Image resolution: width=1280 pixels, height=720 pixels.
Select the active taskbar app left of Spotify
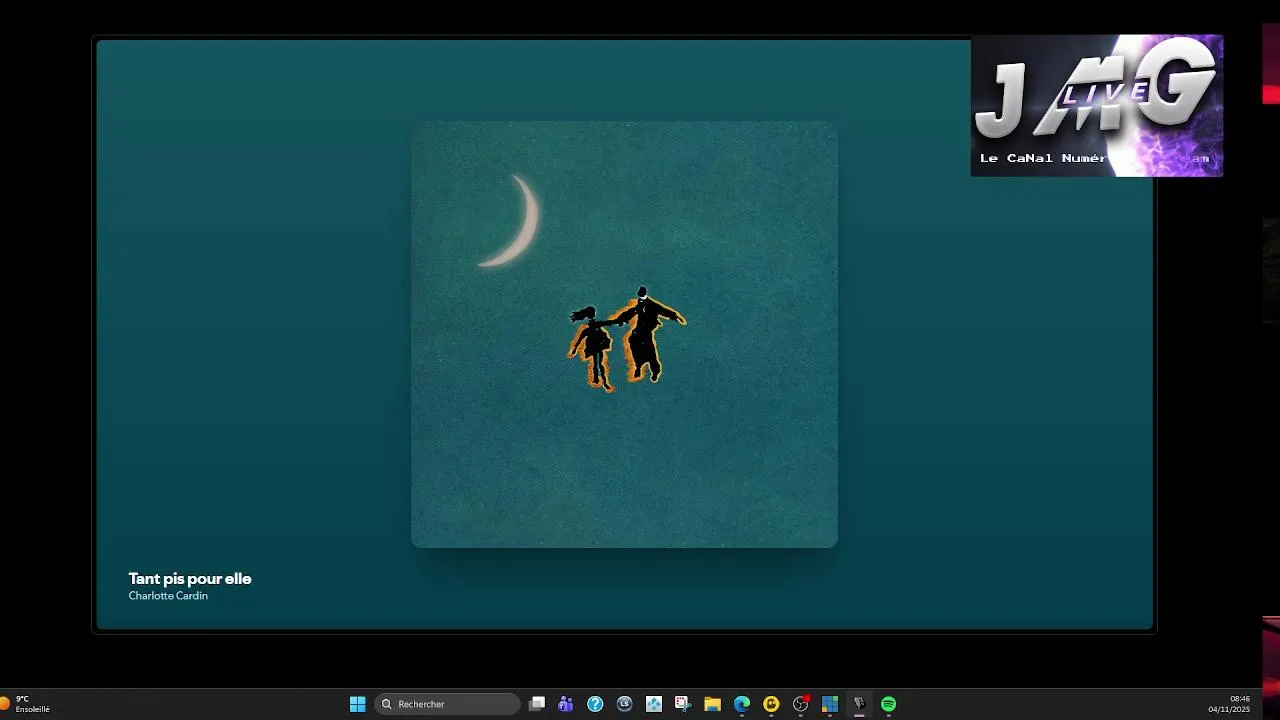(x=859, y=704)
